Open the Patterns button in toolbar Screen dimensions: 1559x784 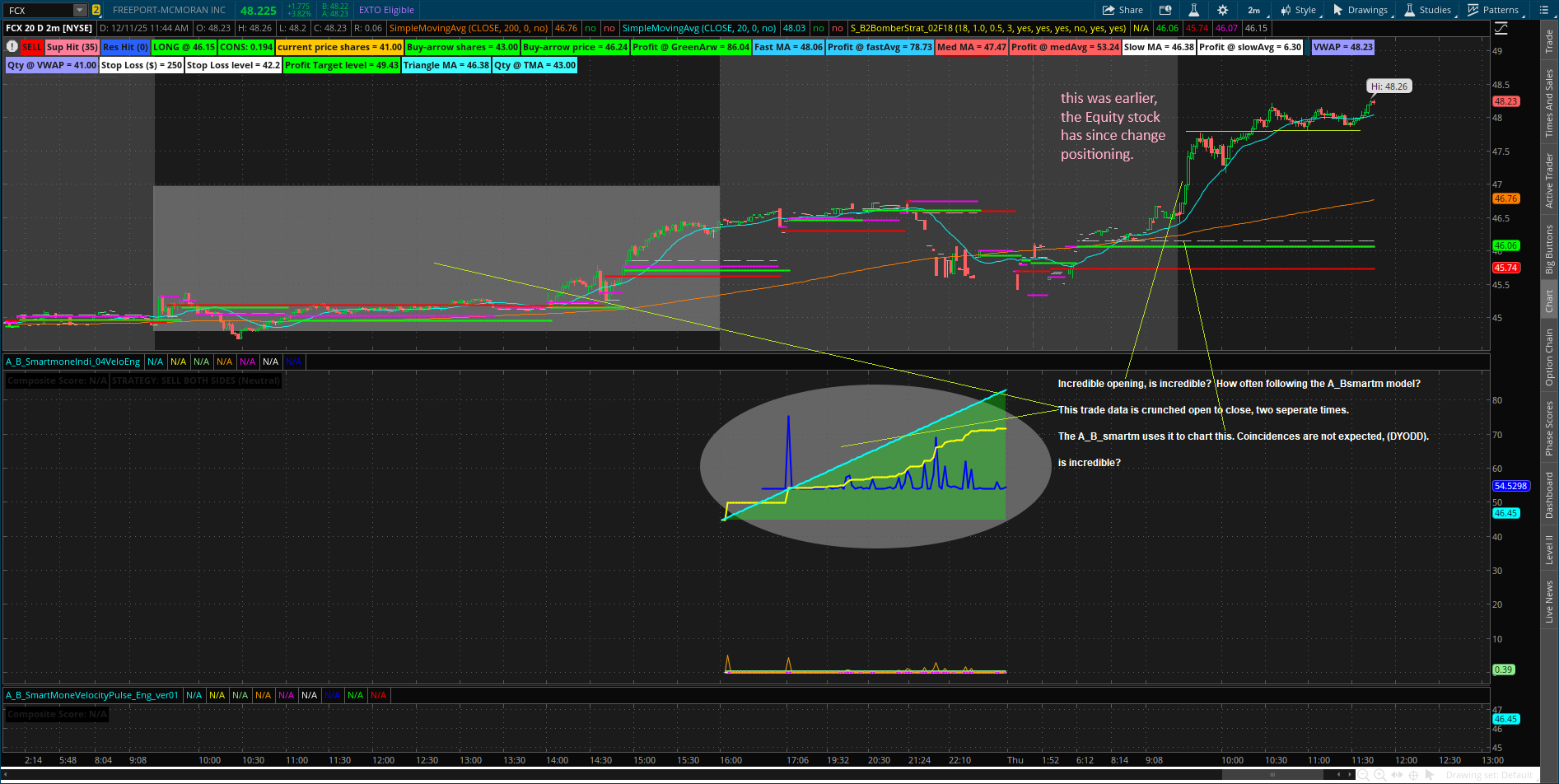coord(1493,10)
